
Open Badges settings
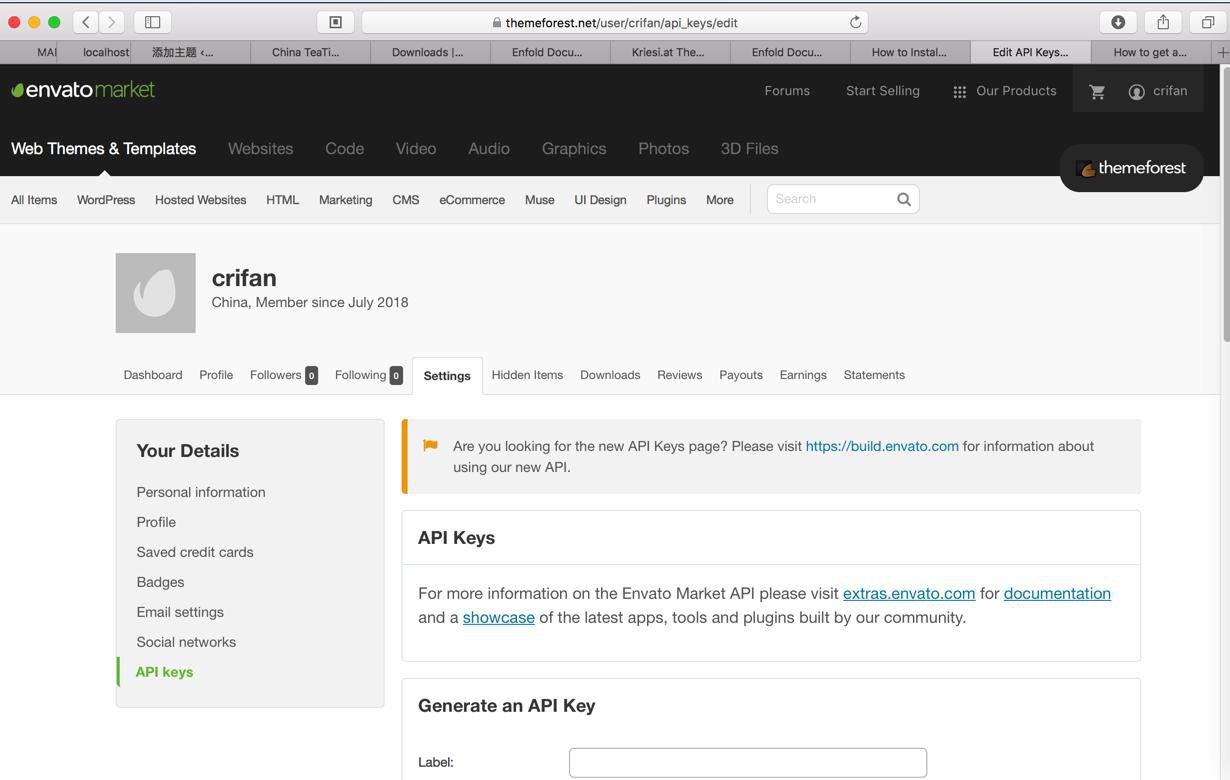160,582
